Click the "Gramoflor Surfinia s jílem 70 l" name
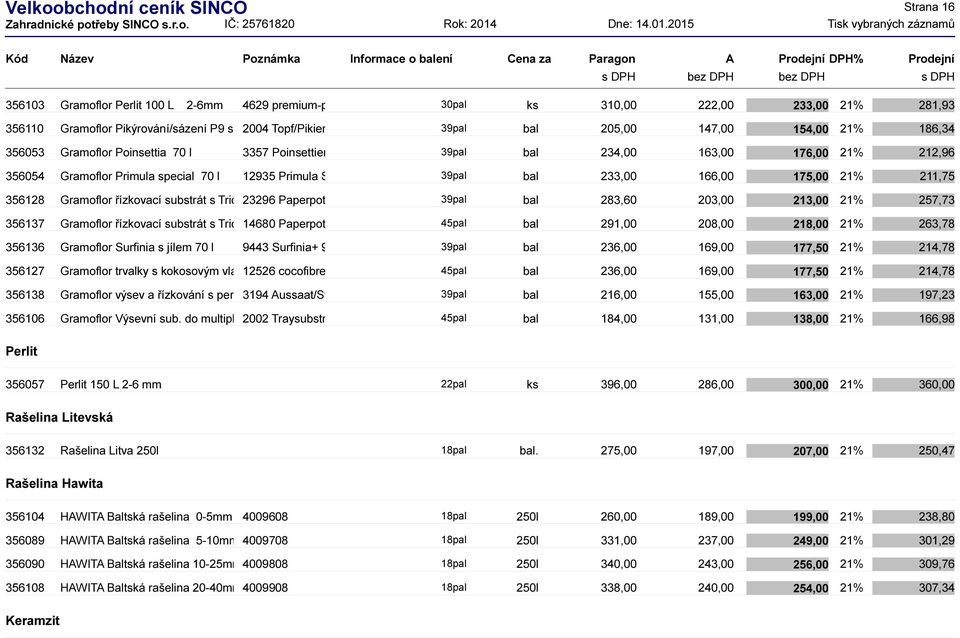 coord(137,247)
